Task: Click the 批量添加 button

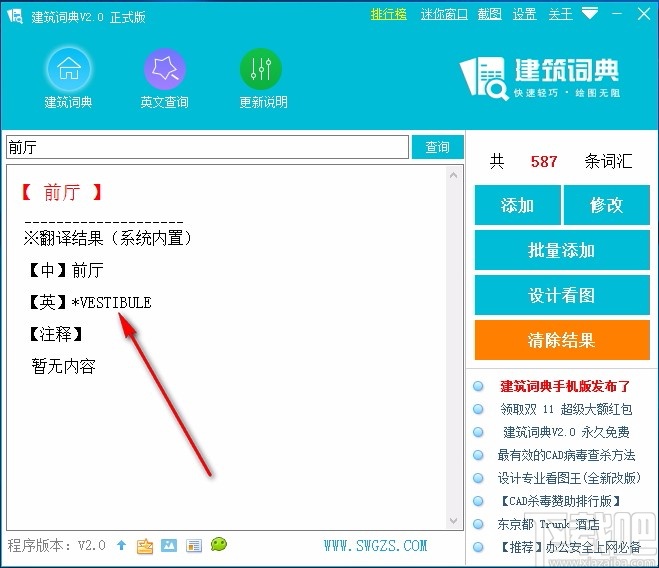Action: point(562,250)
